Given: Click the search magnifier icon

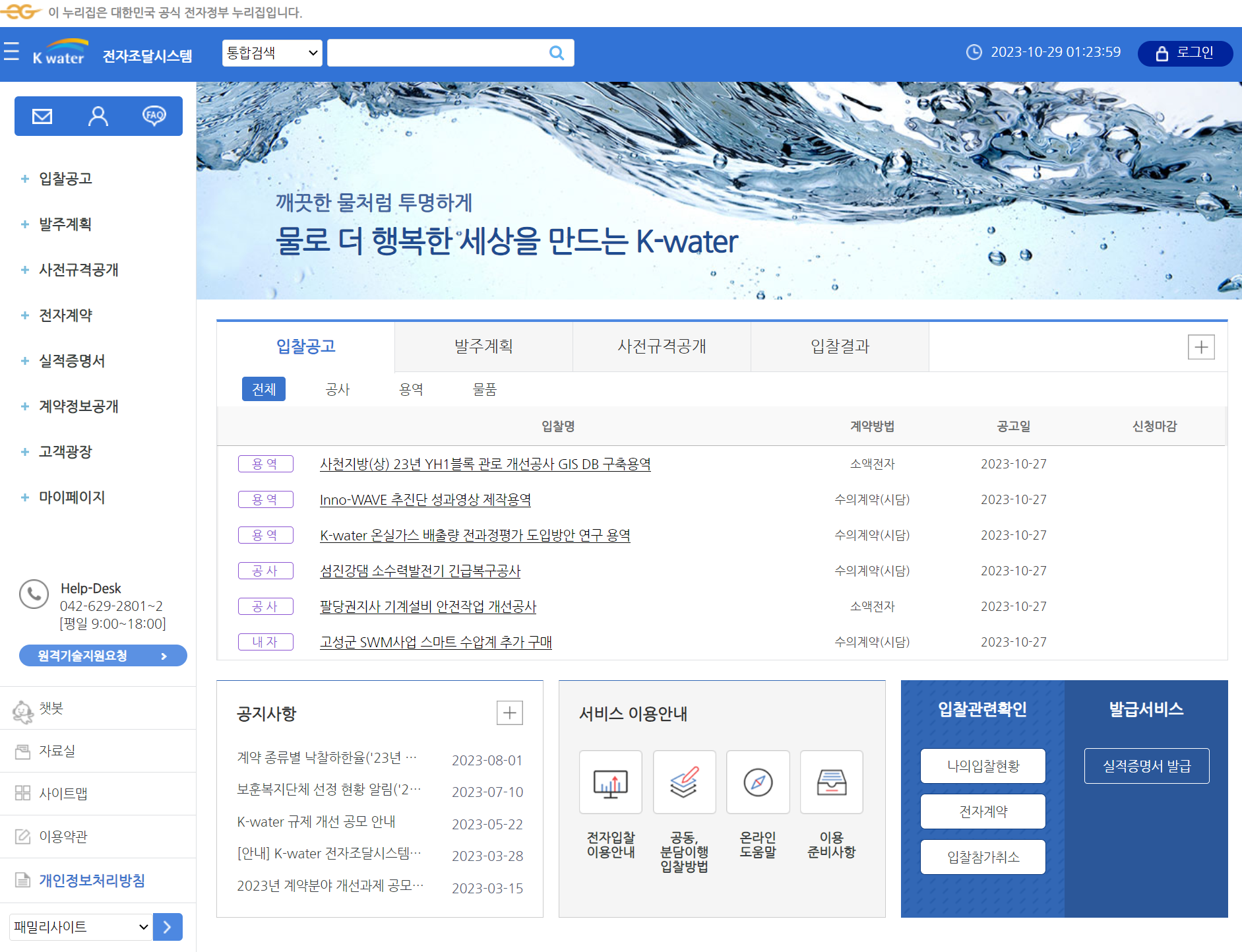Looking at the screenshot, I should click(556, 53).
